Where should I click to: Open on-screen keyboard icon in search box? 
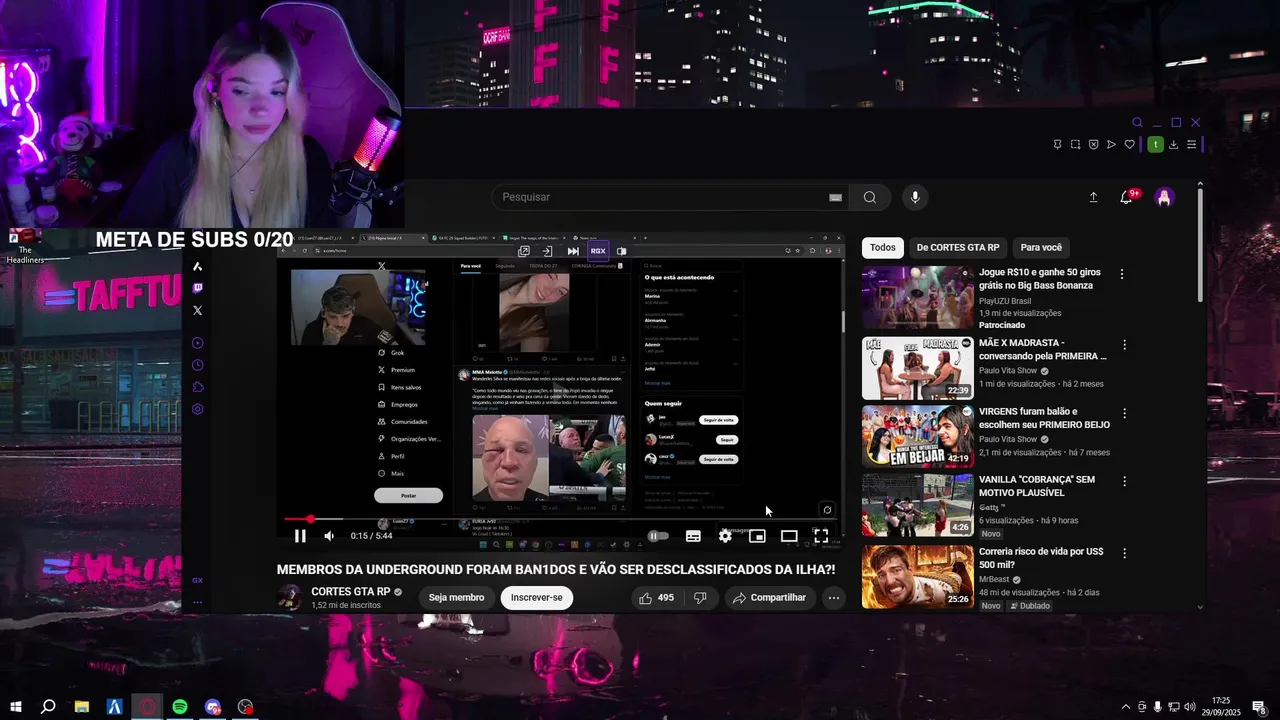coord(835,197)
